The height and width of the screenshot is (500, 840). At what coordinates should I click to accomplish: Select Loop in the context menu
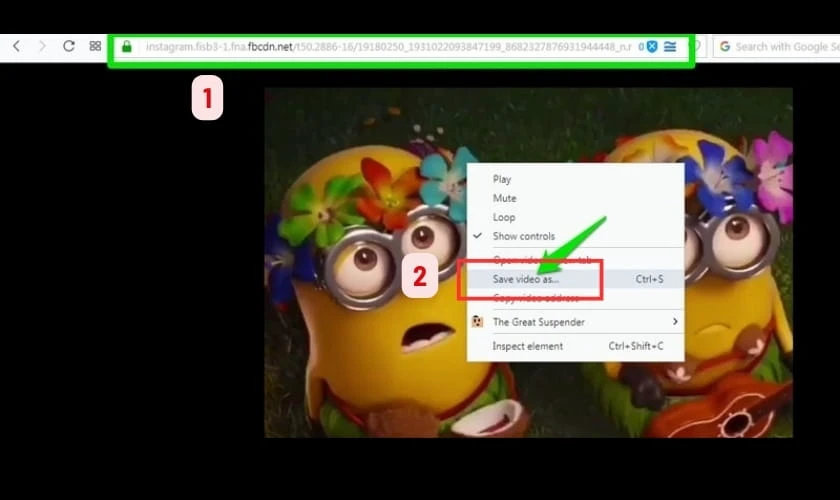575,217
